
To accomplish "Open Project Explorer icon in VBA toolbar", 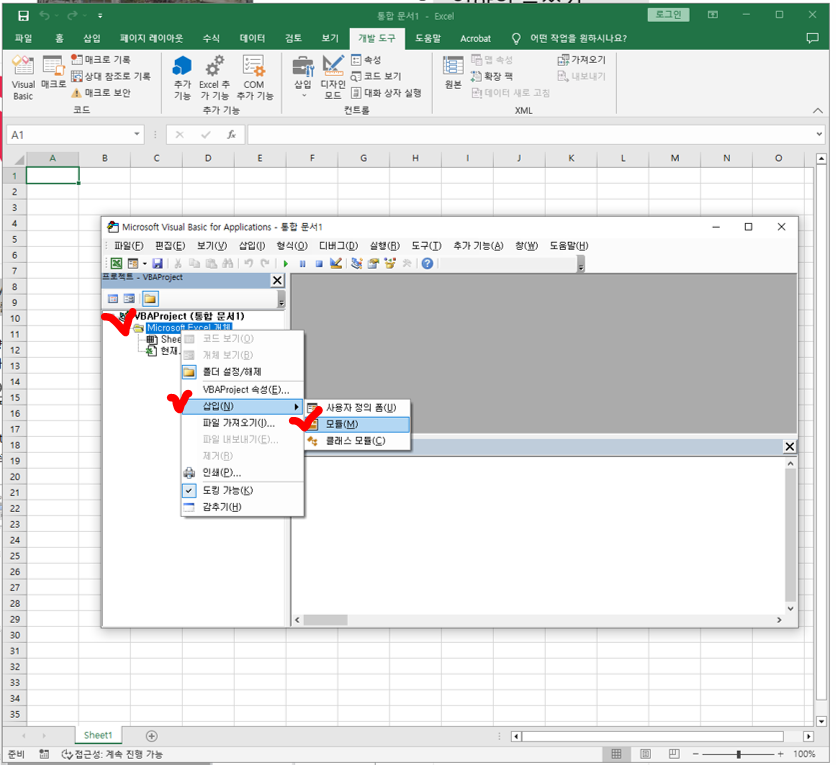I will [357, 263].
